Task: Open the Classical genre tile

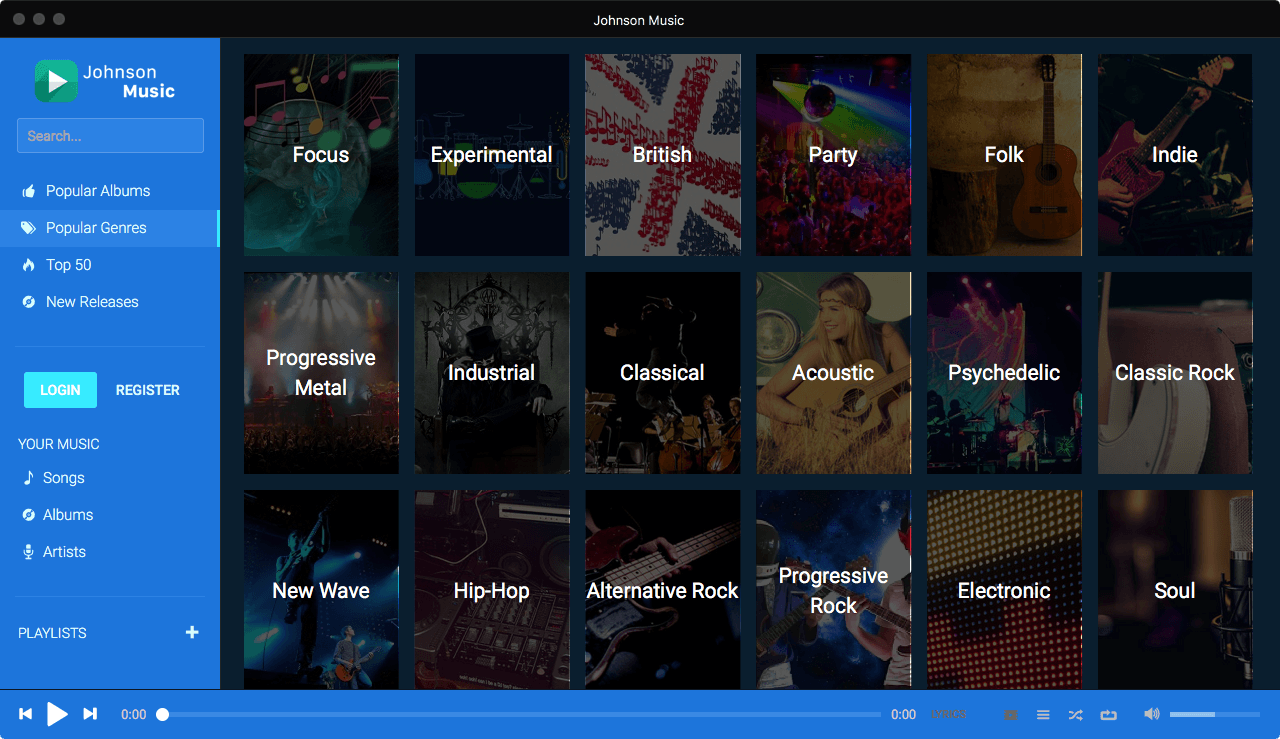Action: pyautogui.click(x=663, y=373)
